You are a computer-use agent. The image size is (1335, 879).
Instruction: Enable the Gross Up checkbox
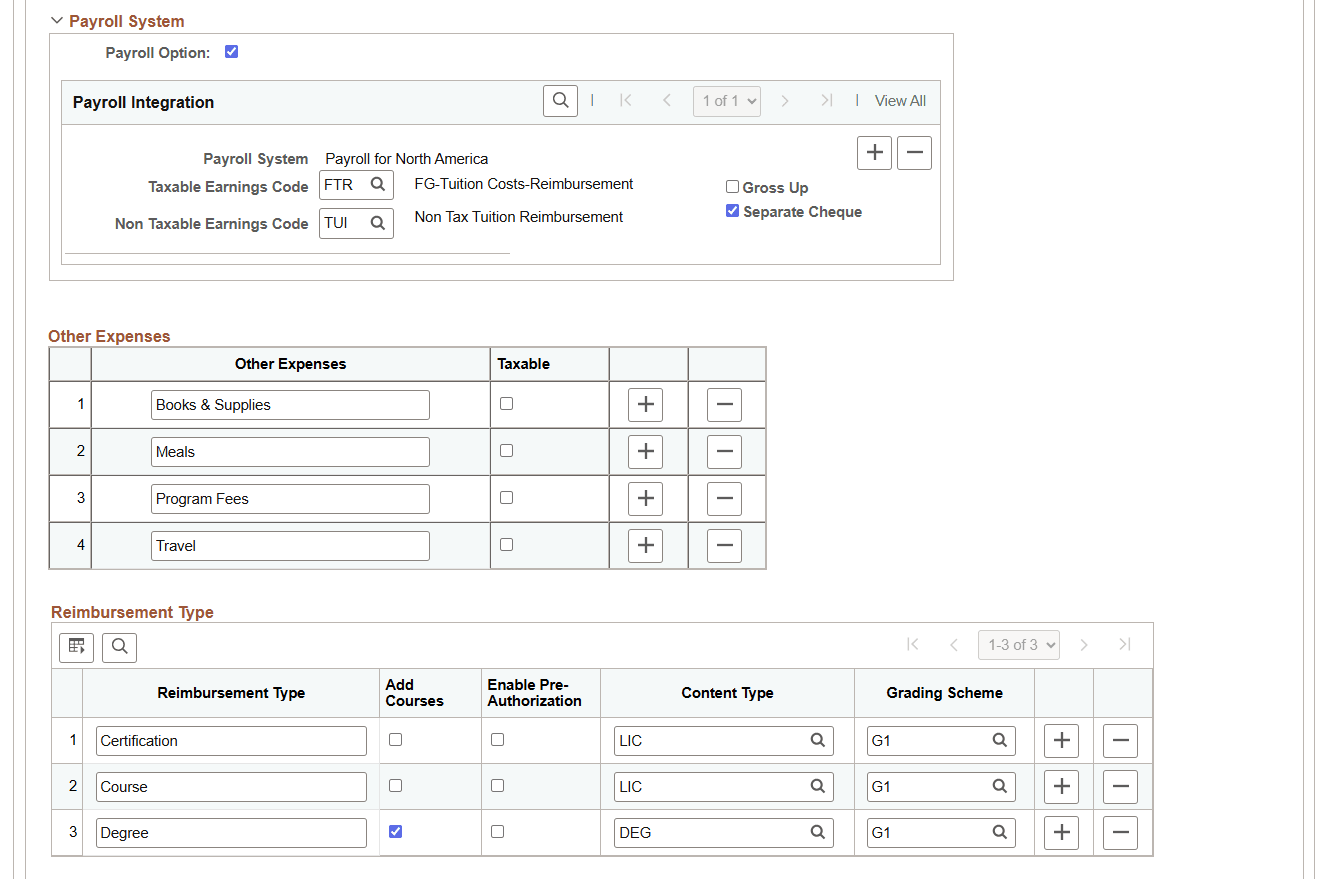pos(732,187)
